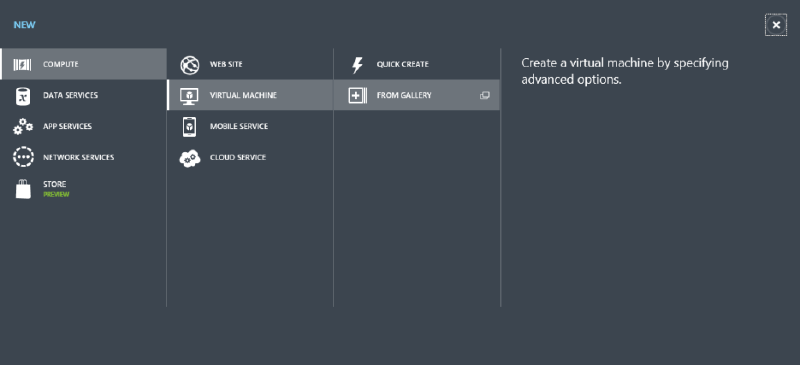800x365 pixels.
Task: Click the App Services gears icon
Action: point(23,127)
